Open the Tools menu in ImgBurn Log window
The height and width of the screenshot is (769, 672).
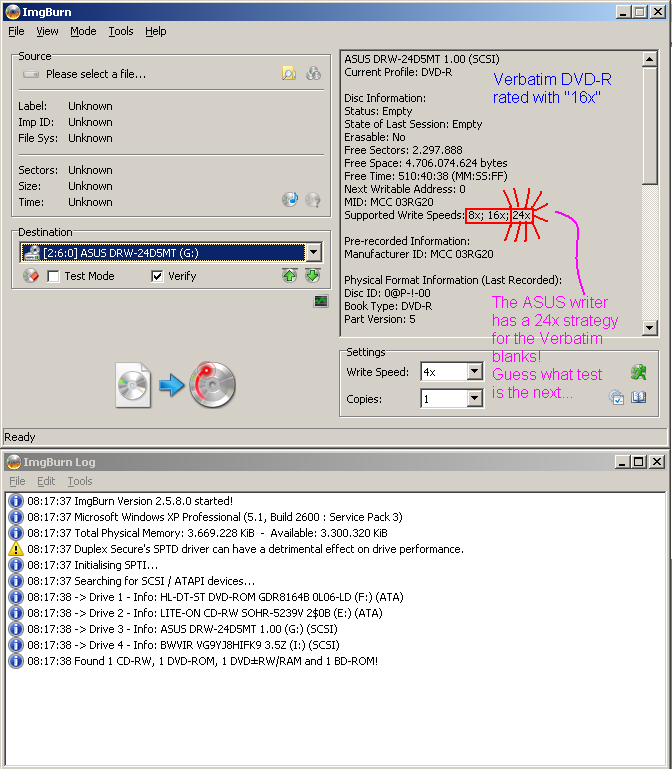coord(80,481)
